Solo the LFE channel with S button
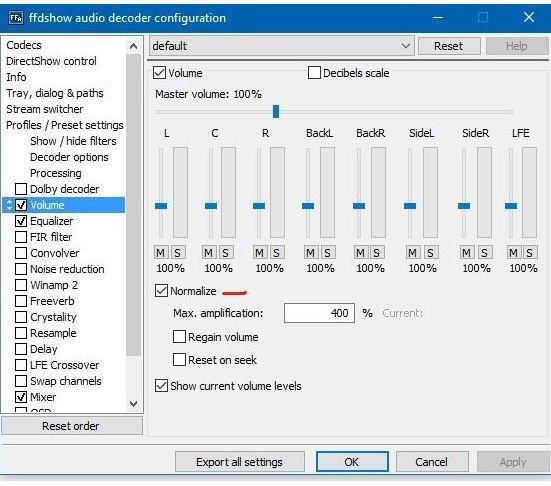Screen dimensions: 551x486 click(x=530, y=252)
